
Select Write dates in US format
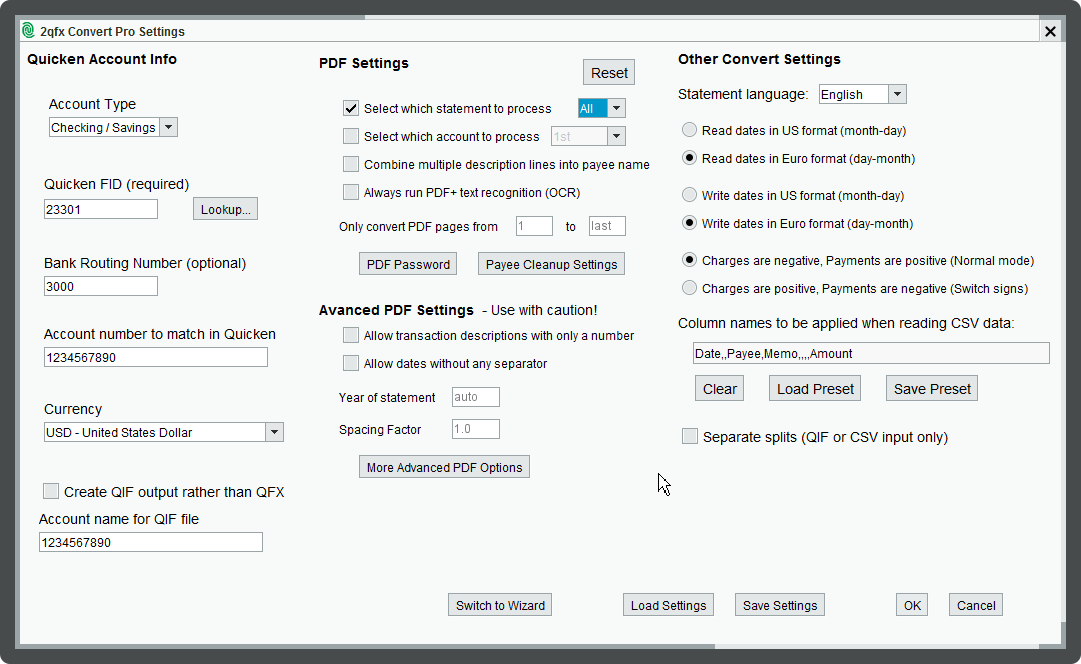[x=689, y=195]
